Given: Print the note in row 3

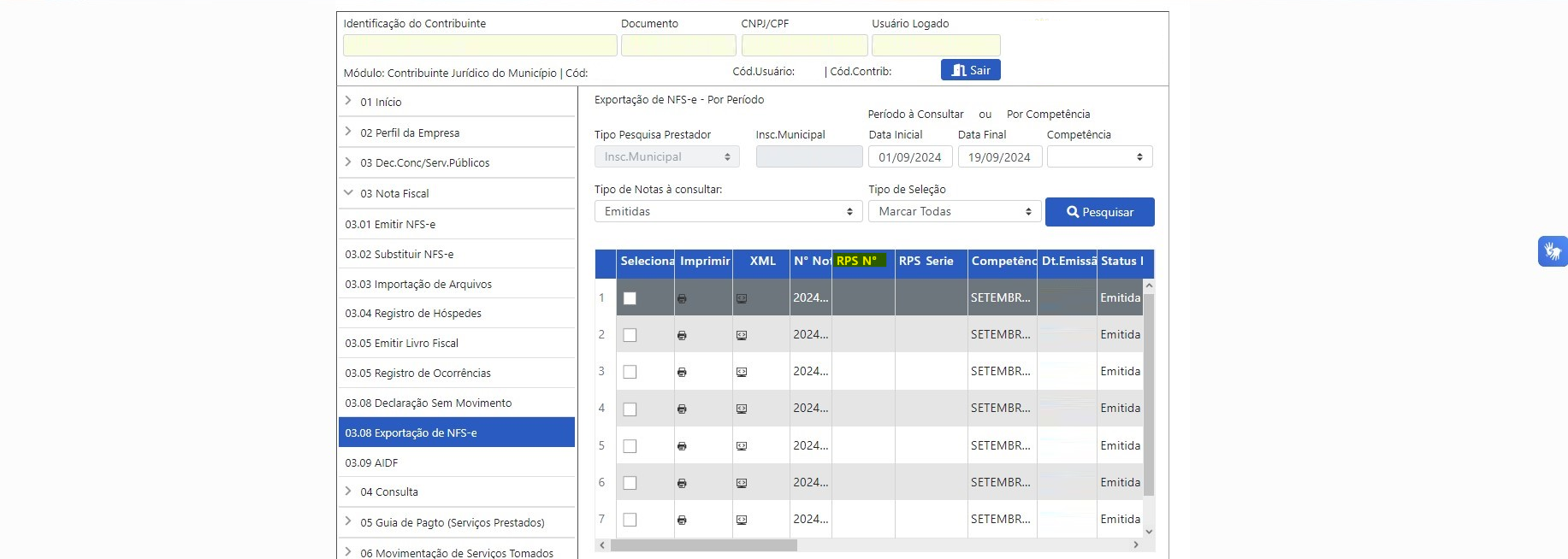Looking at the screenshot, I should 682,372.
